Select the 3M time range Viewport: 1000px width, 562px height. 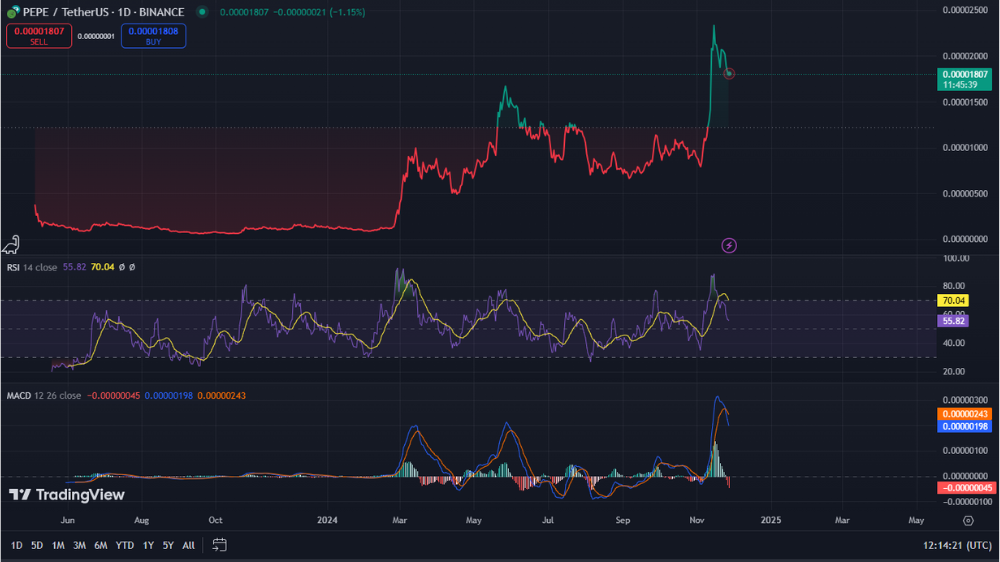(x=79, y=545)
